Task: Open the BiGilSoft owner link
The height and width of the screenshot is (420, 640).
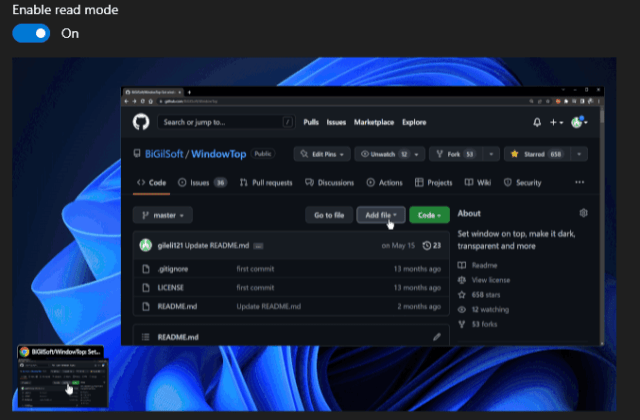Action: click(164, 154)
